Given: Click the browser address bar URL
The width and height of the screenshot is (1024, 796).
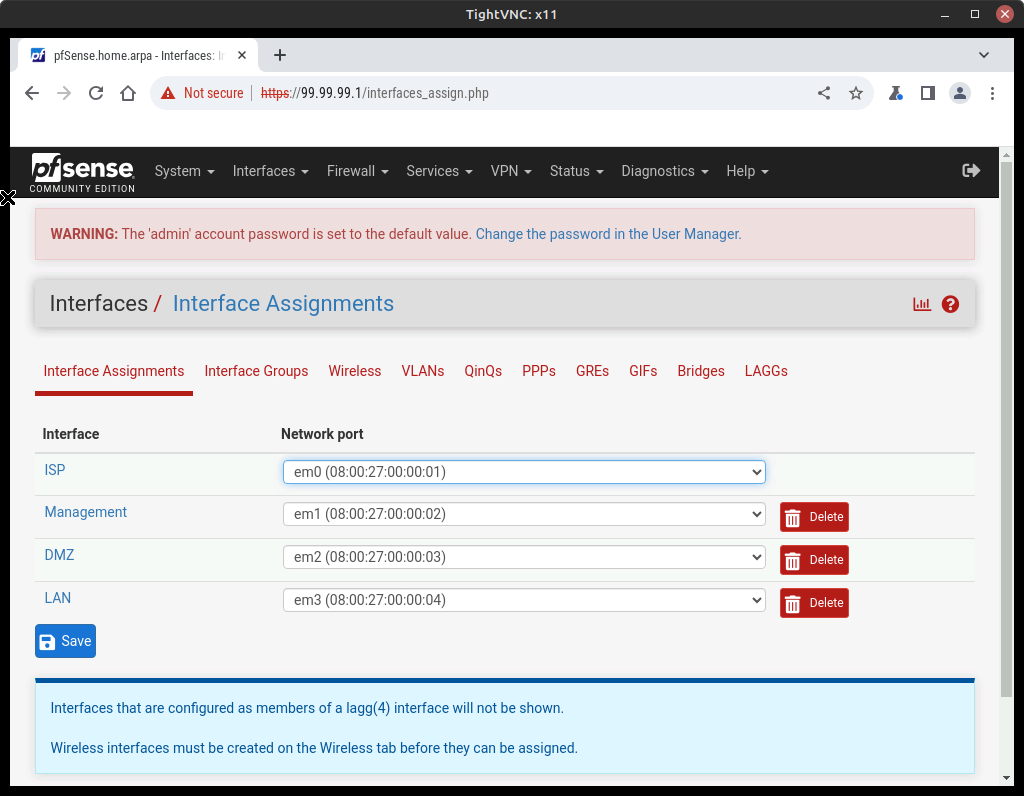Looking at the screenshot, I should pos(375,93).
